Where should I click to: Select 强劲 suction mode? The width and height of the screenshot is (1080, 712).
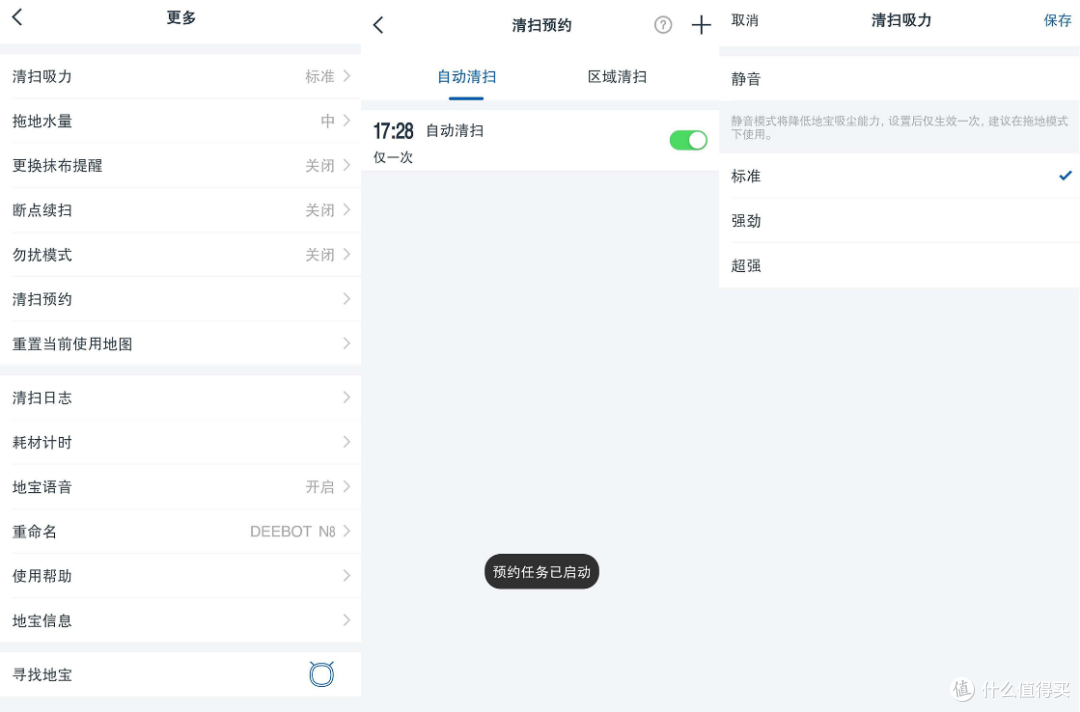899,221
